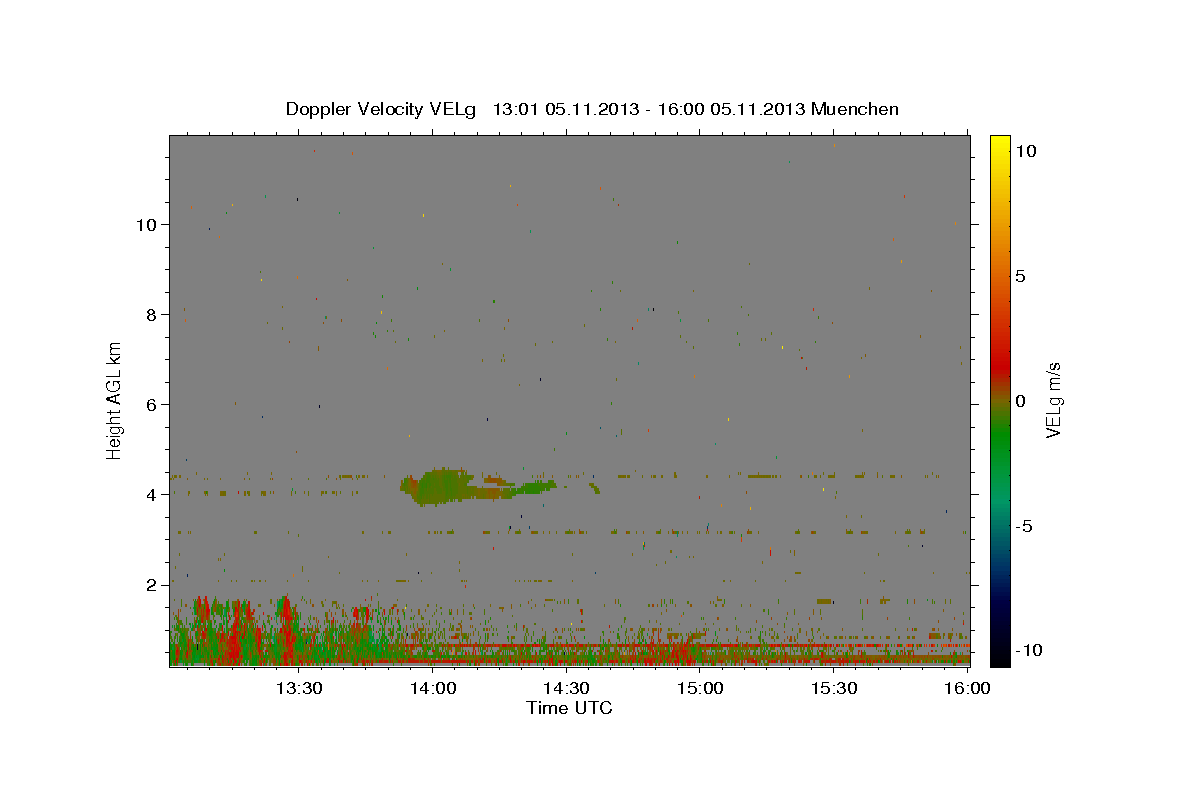Click the '14:30' time axis label
Image resolution: width=1200 pixels, height=800 pixels.
click(567, 688)
